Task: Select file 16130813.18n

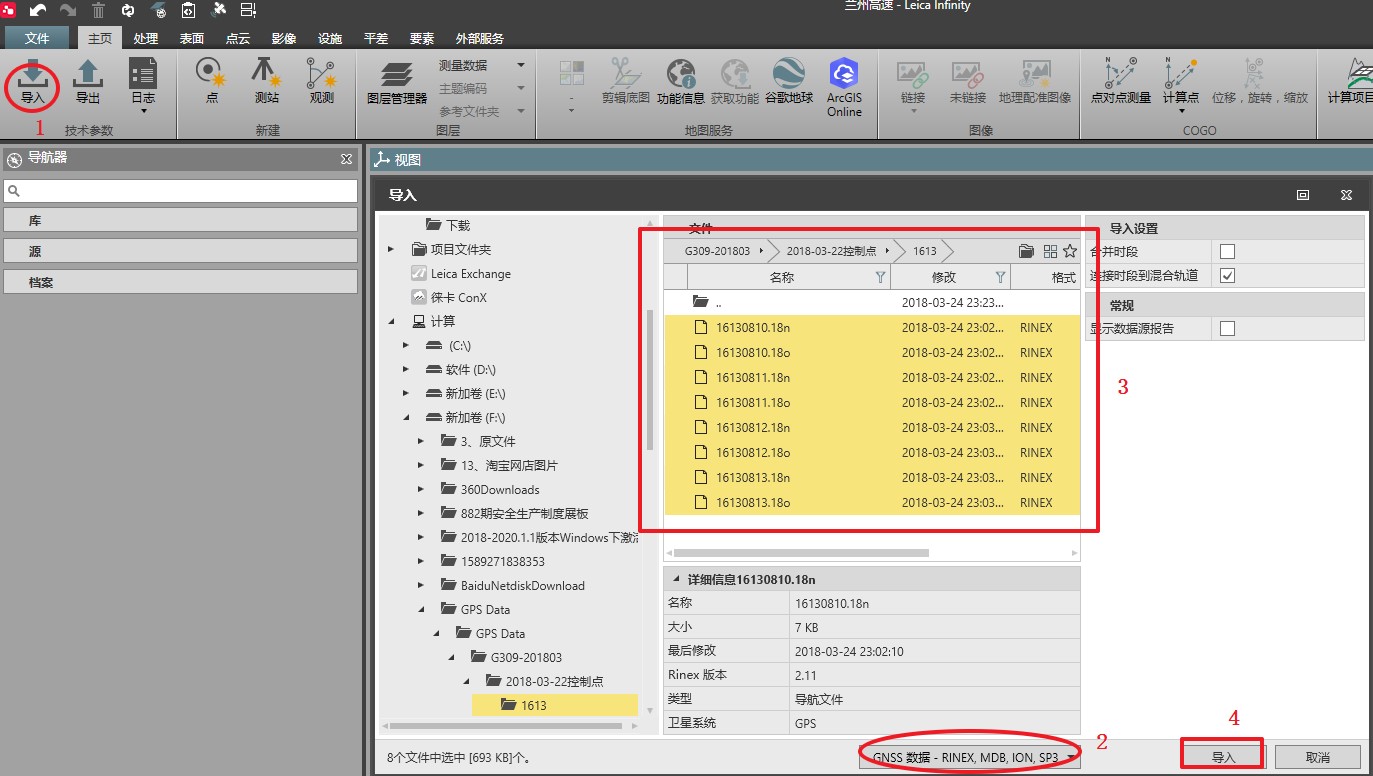Action: tap(872, 477)
